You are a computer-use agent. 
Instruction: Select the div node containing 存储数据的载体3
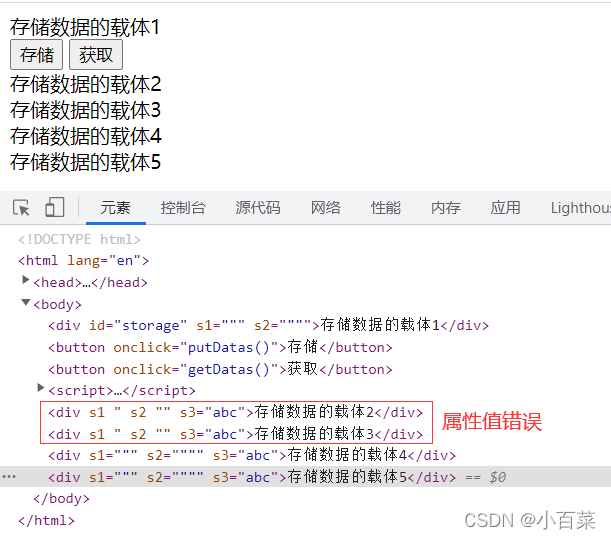click(x=235, y=434)
